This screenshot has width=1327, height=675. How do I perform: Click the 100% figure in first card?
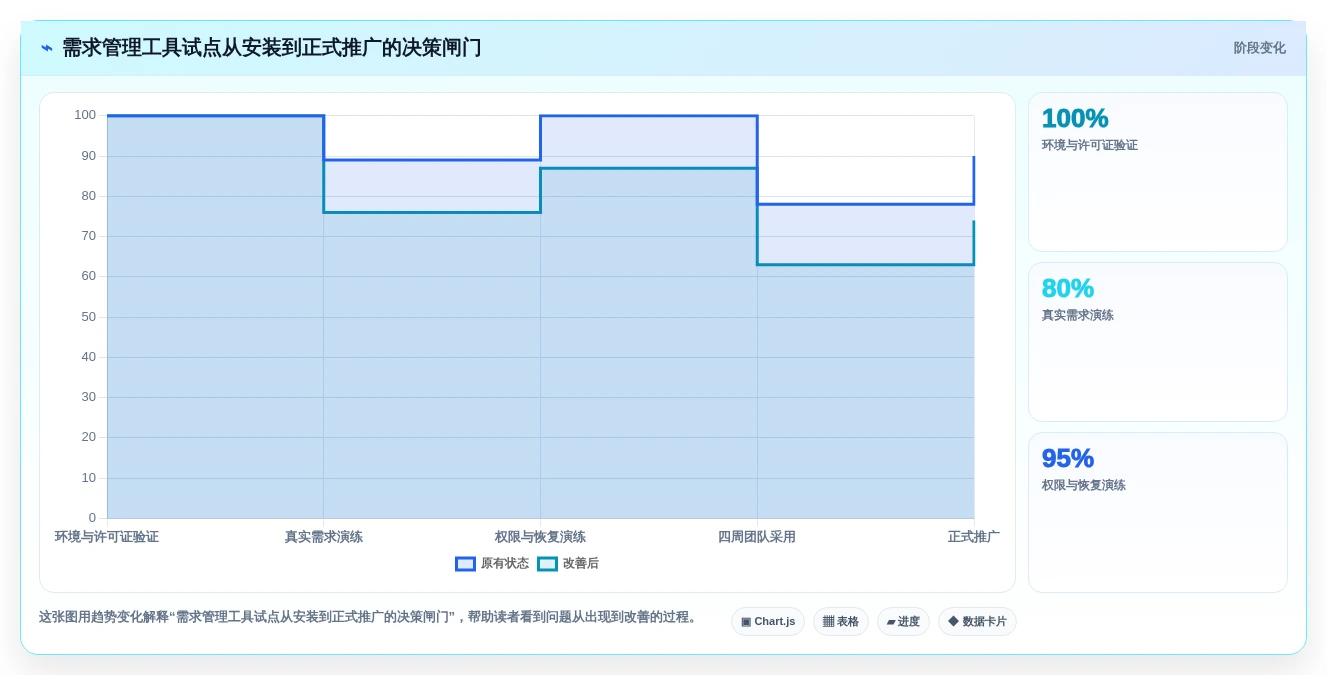click(x=1075, y=118)
